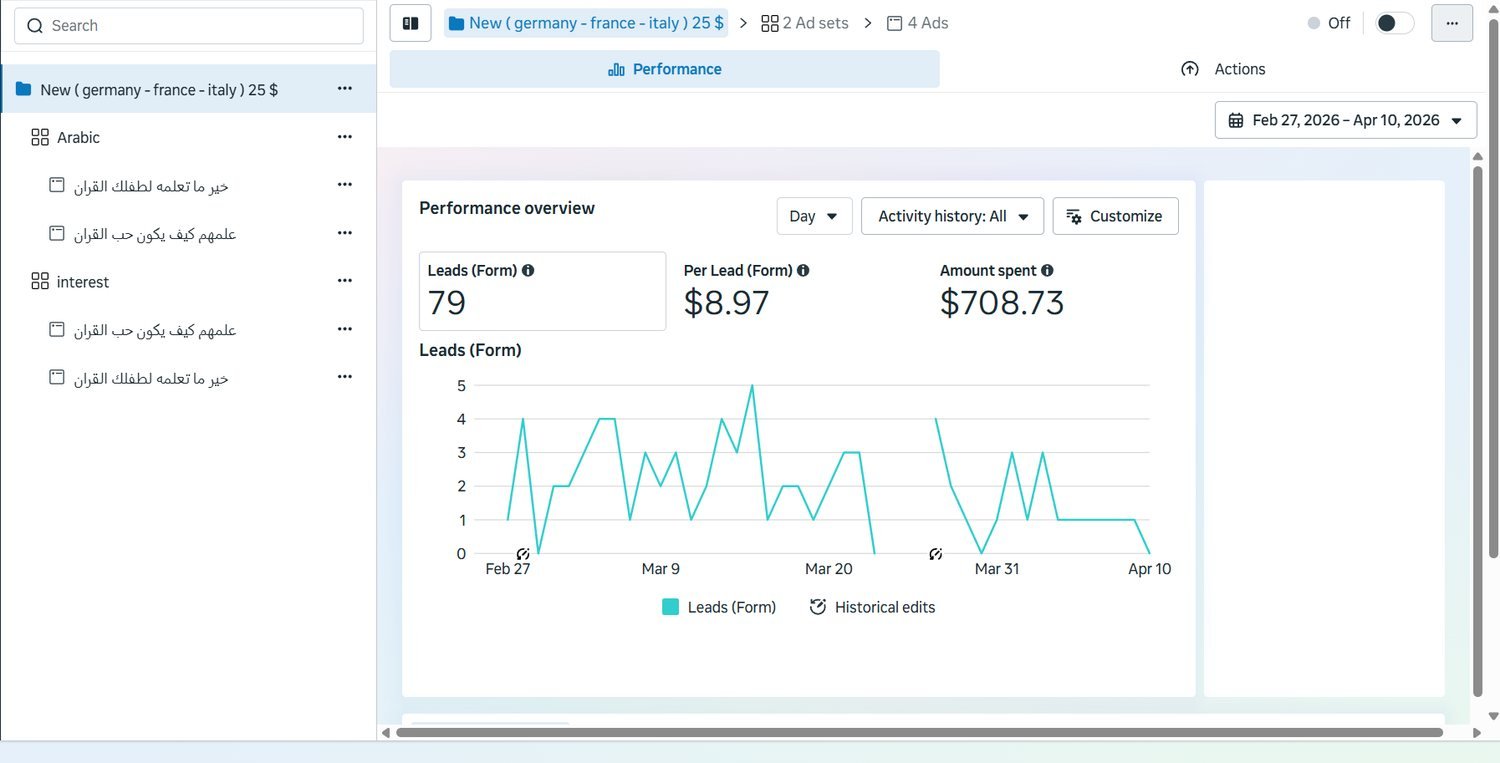Click the info icon next to Amount spent
The width and height of the screenshot is (1500, 763).
click(x=1047, y=270)
